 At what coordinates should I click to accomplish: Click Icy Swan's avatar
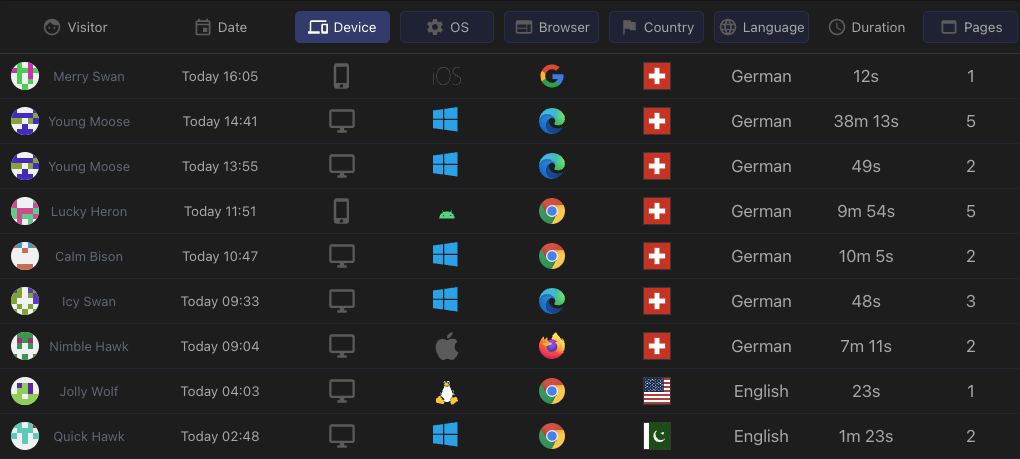25,301
